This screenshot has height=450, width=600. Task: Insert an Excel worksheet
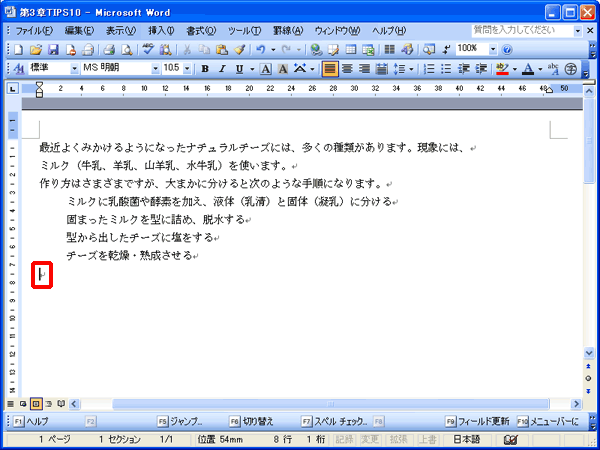click(368, 49)
